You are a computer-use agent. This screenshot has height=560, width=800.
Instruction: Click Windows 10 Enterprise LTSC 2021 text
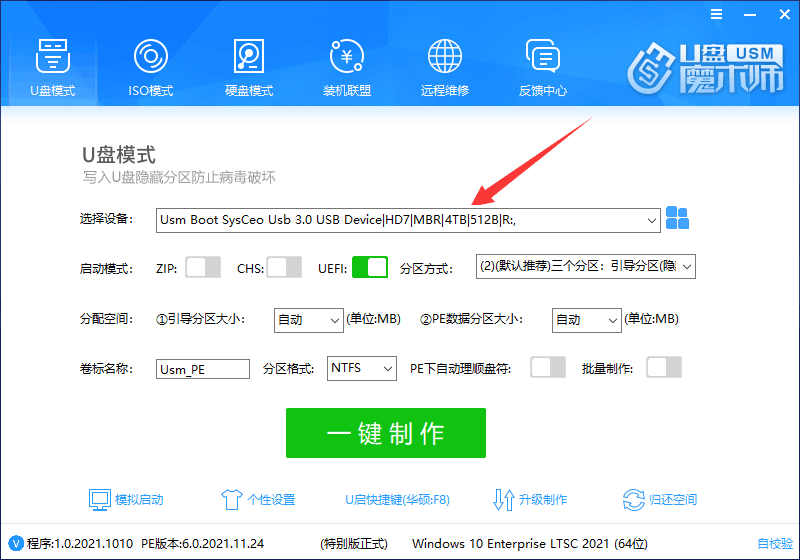click(x=530, y=544)
